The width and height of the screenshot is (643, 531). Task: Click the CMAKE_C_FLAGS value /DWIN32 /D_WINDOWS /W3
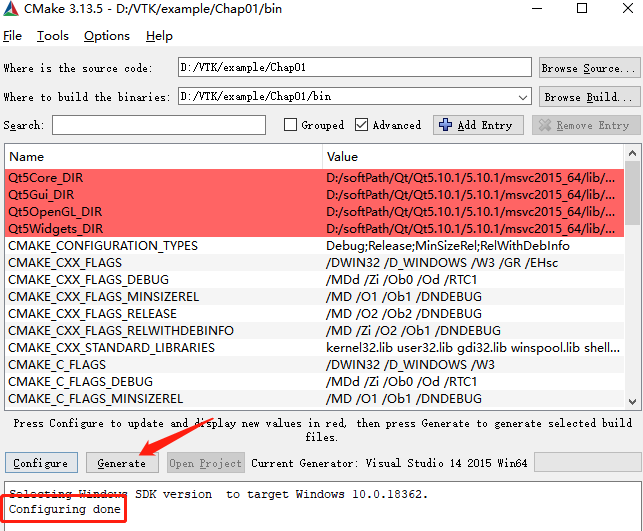pyautogui.click(x=410, y=365)
